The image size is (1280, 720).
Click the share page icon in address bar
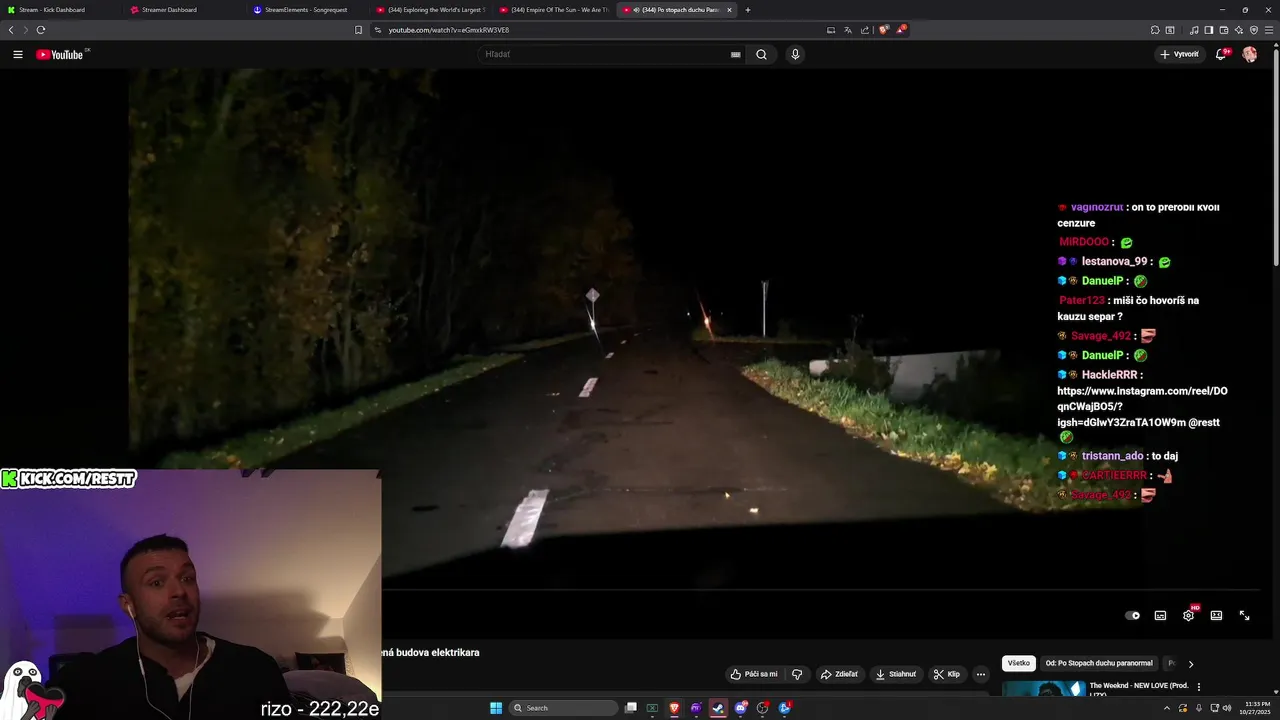pyautogui.click(x=865, y=30)
